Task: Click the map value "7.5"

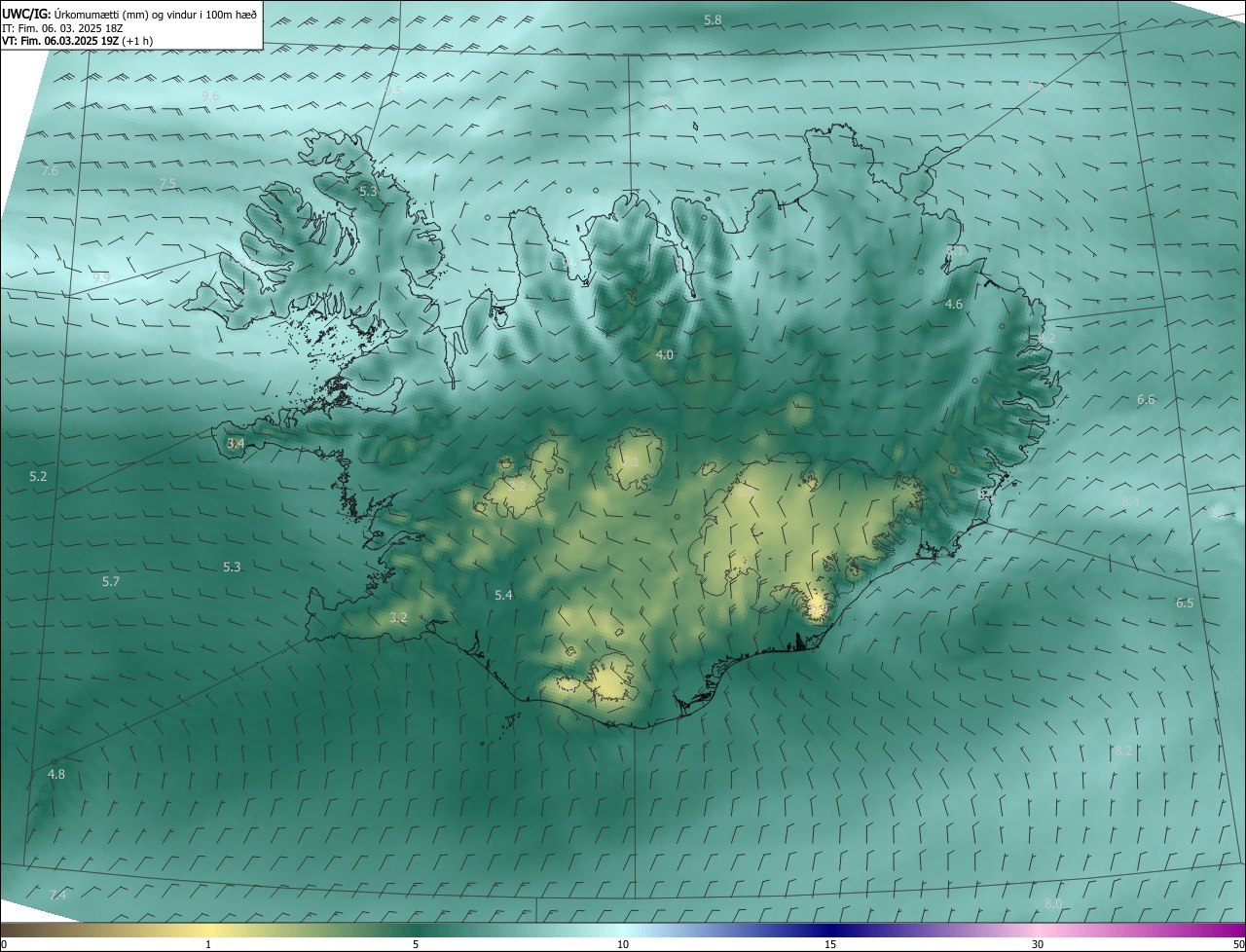Action: pyautogui.click(x=168, y=184)
